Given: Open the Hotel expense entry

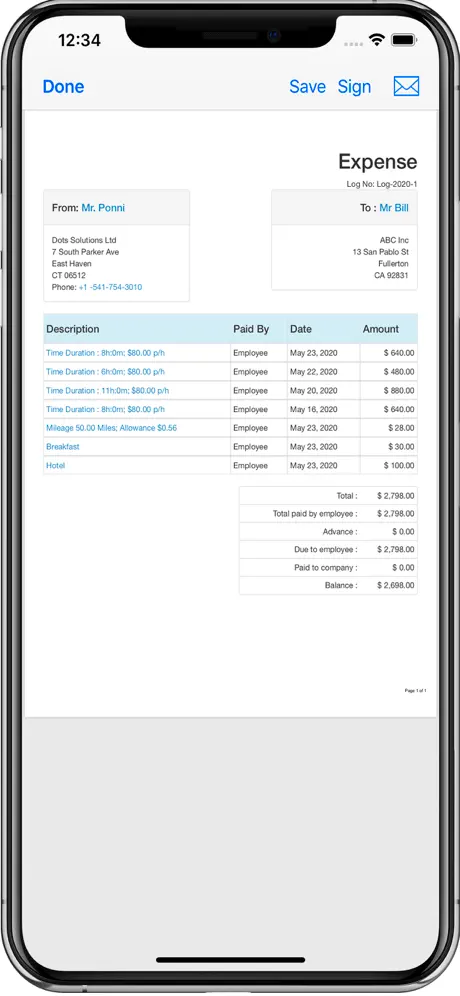Looking at the screenshot, I should [55, 466].
